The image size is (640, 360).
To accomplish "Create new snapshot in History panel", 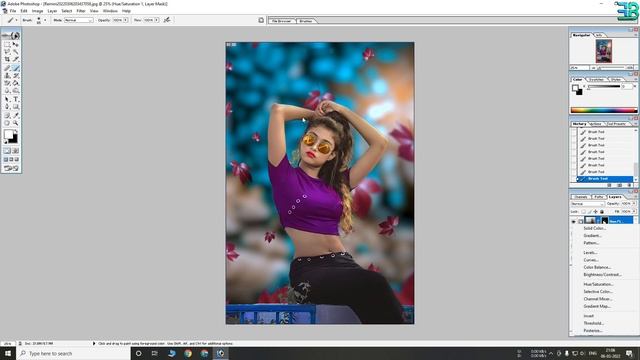I will (620, 185).
